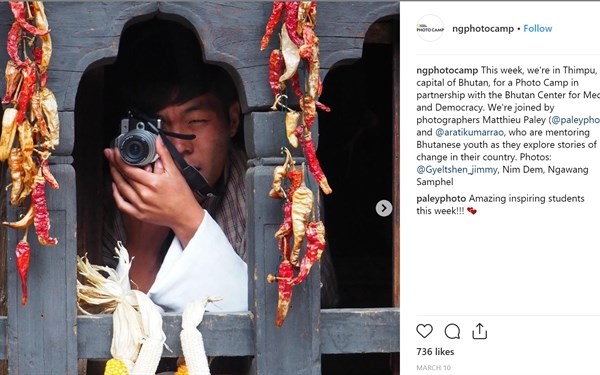The height and width of the screenshot is (375, 600).
Task: Like the post with the heart icon
Action: (x=424, y=331)
